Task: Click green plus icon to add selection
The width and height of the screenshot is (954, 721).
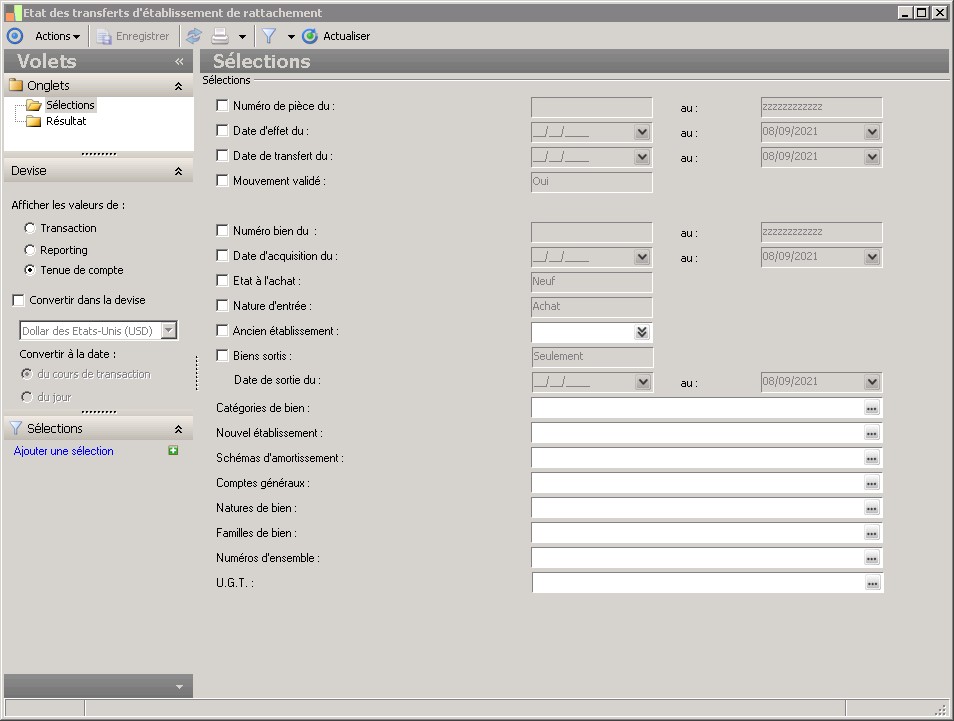Action: (x=173, y=451)
